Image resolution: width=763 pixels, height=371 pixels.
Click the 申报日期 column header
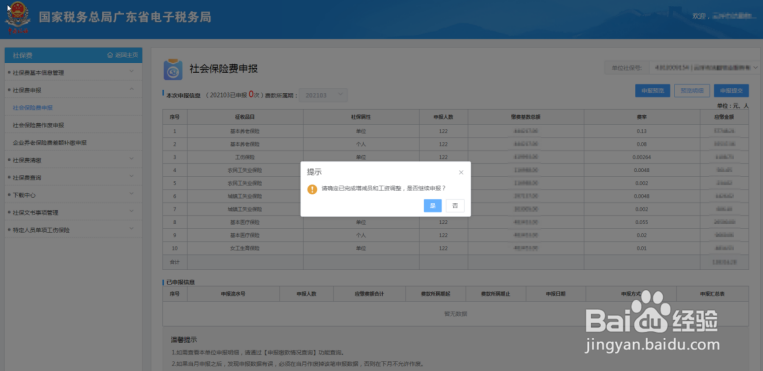tap(556, 294)
